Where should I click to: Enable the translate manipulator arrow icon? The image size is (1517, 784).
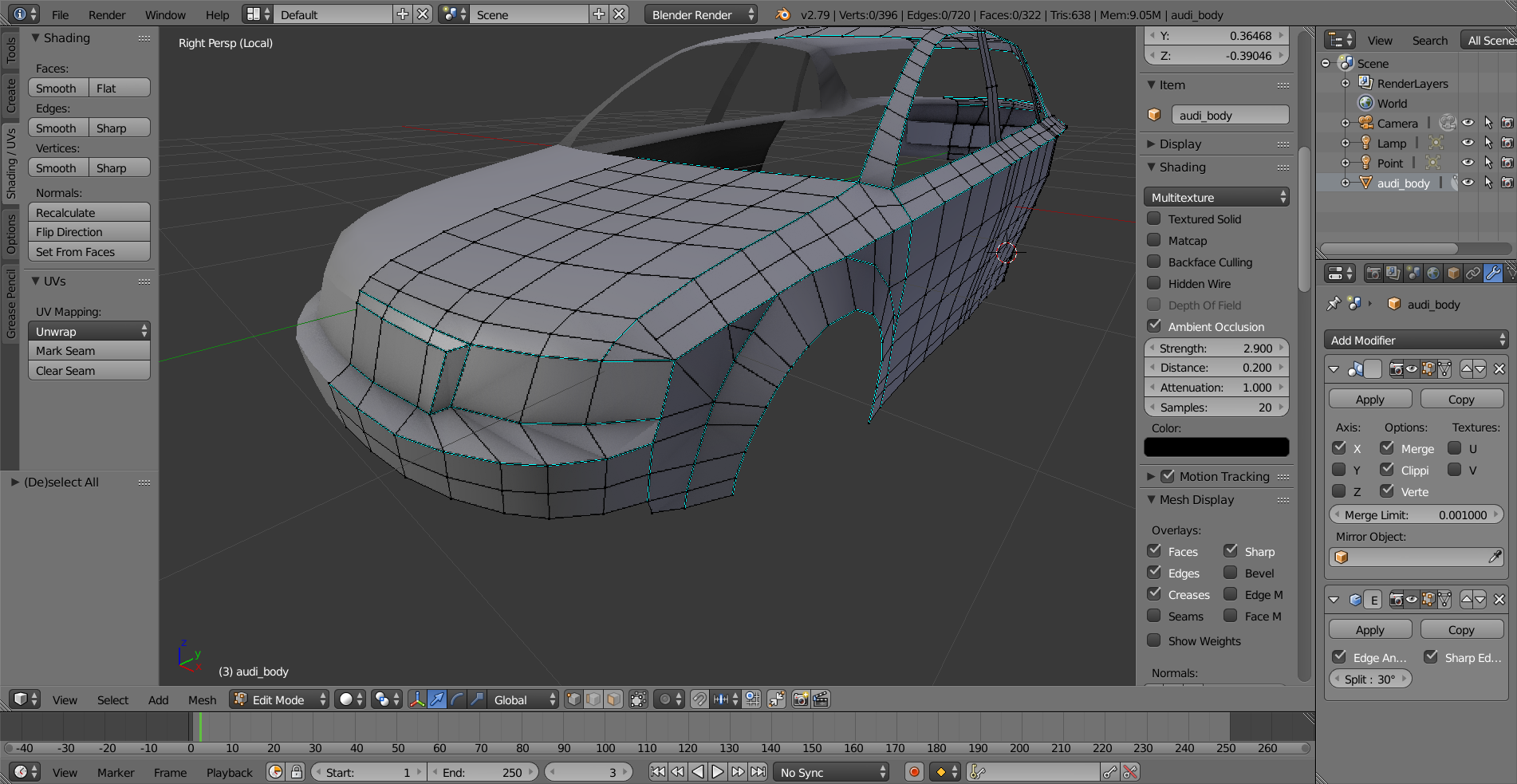pos(437,699)
